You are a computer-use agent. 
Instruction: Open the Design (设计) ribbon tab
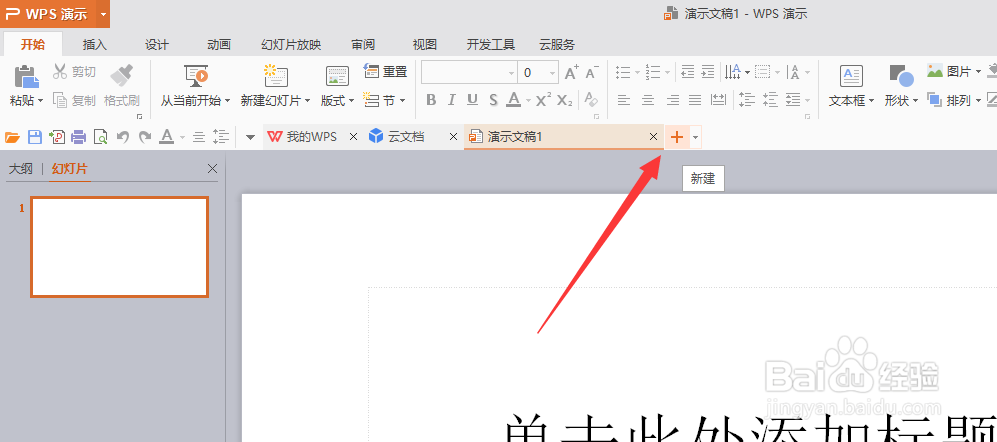pyautogui.click(x=156, y=45)
